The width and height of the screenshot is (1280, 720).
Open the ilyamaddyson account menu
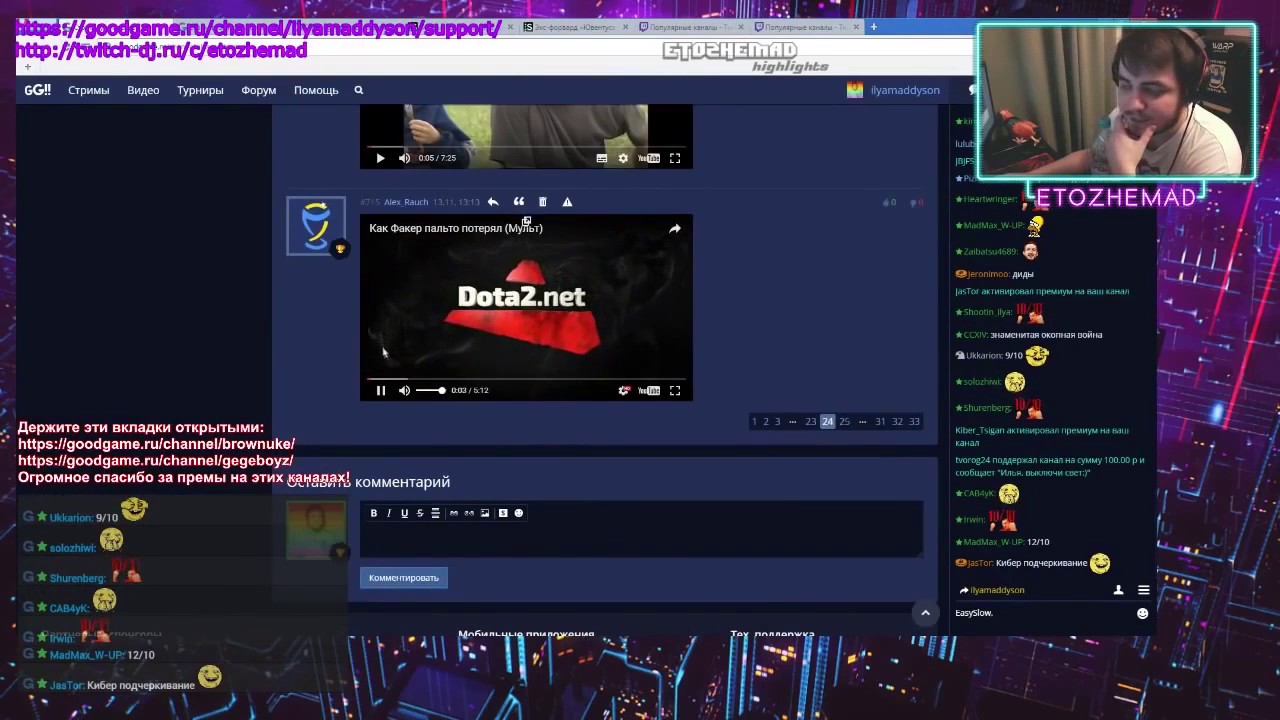pos(893,90)
